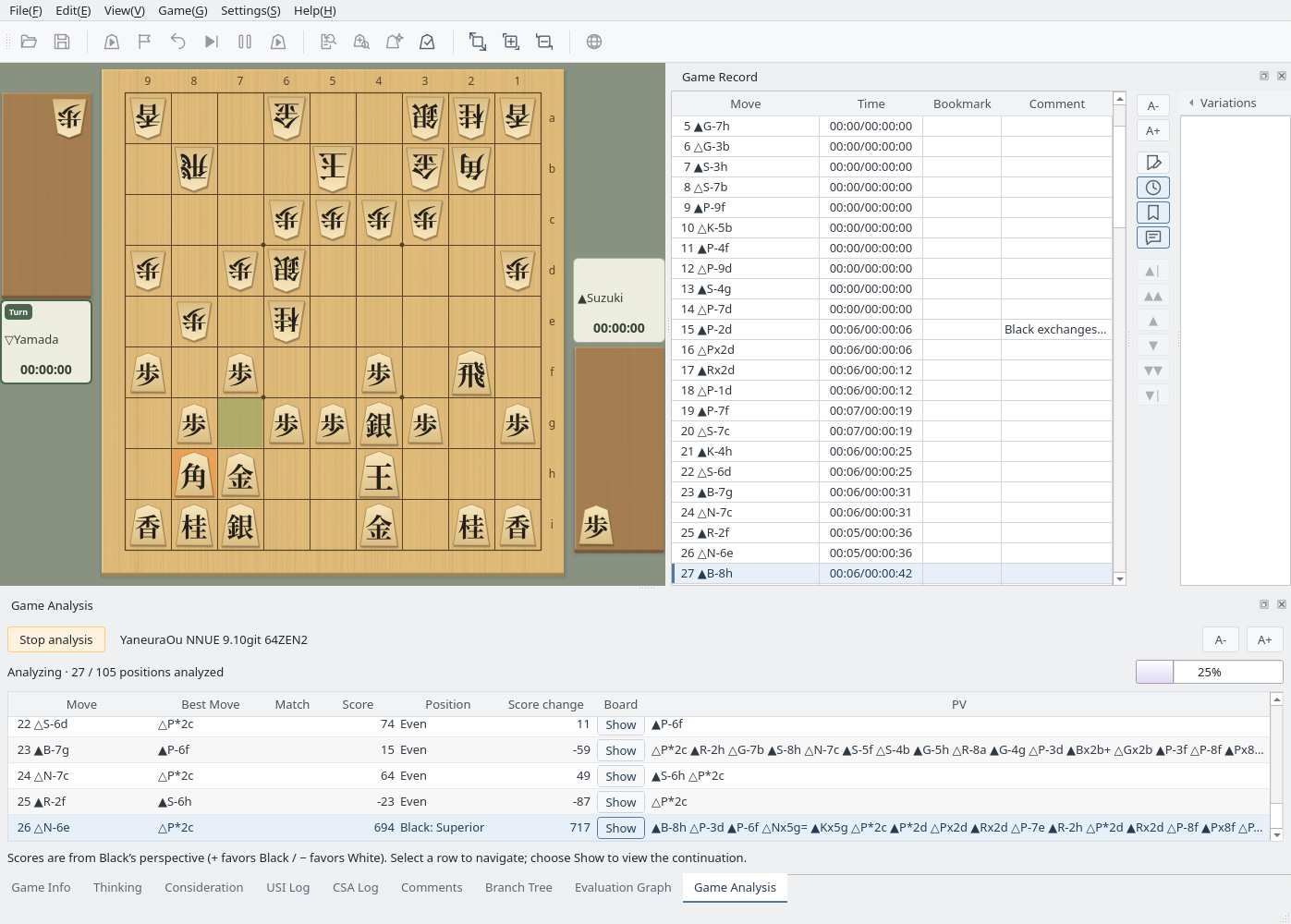The height and width of the screenshot is (924, 1291).
Task: Decrease Game Record font with A- button
Action: 1153,105
